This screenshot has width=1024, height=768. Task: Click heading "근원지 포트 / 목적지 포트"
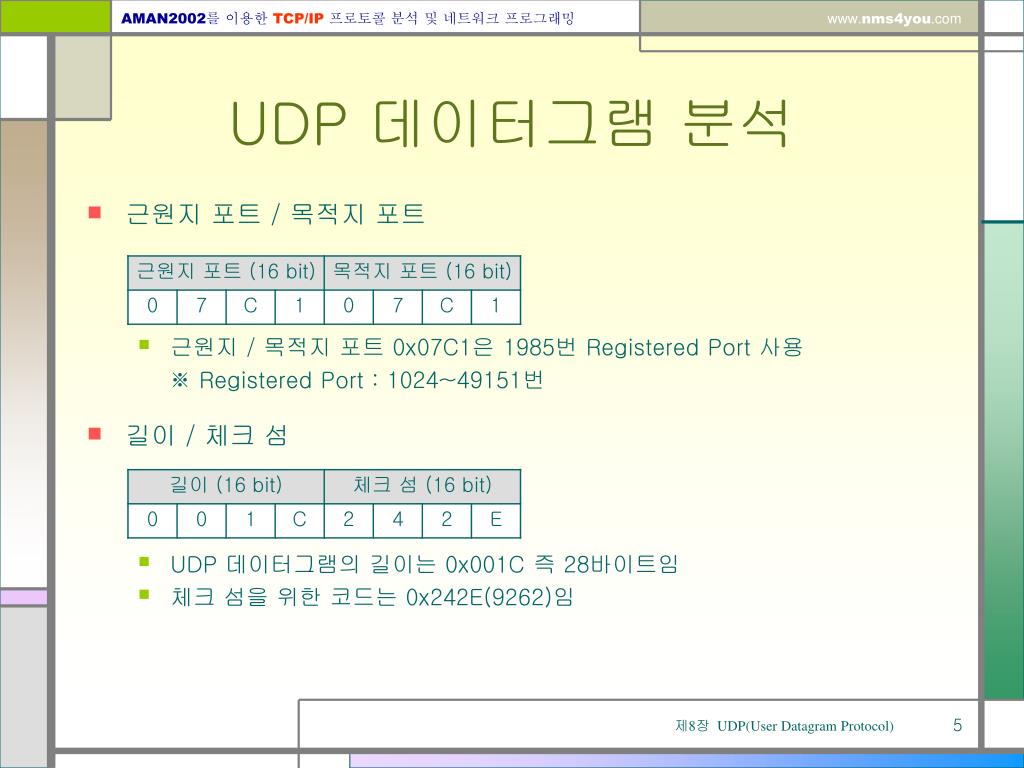(275, 214)
